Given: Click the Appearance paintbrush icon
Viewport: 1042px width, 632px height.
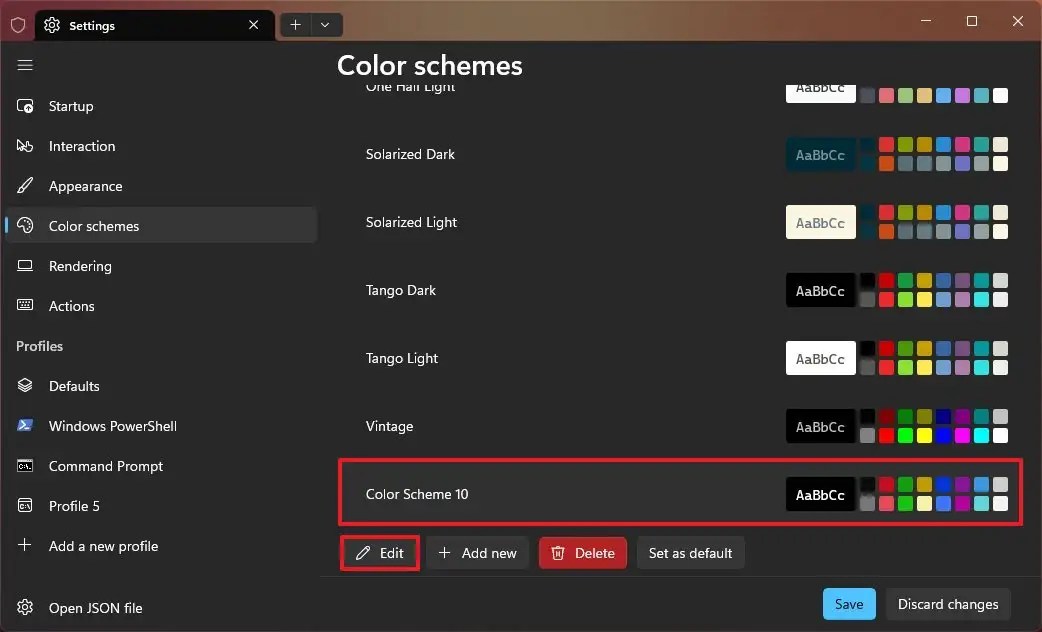Looking at the screenshot, I should point(25,186).
